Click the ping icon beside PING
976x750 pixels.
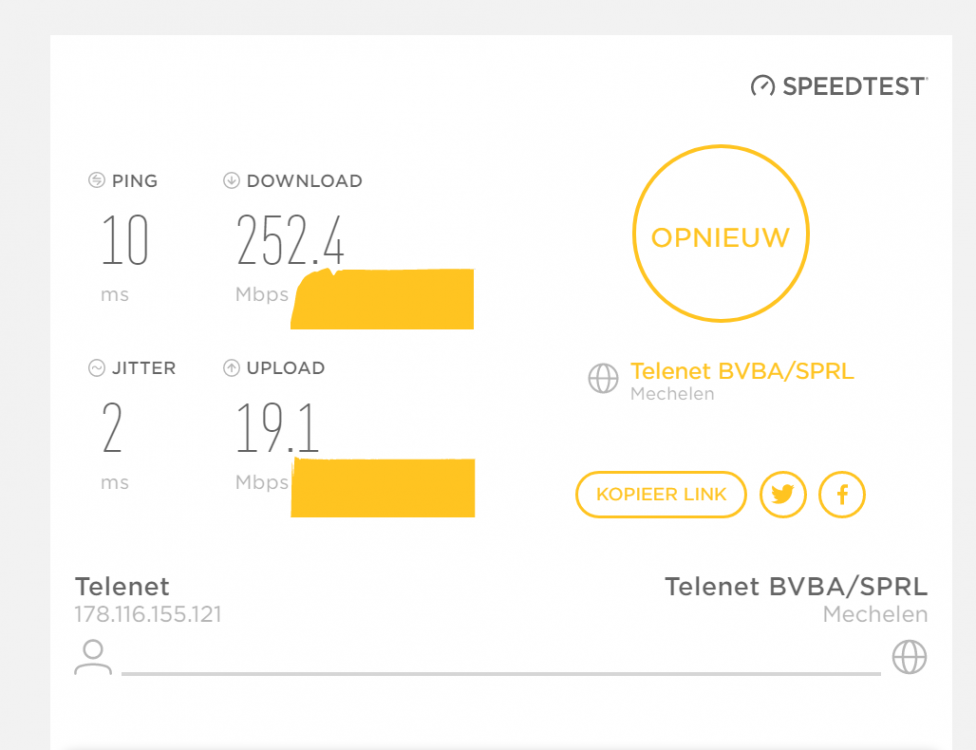coord(97,181)
